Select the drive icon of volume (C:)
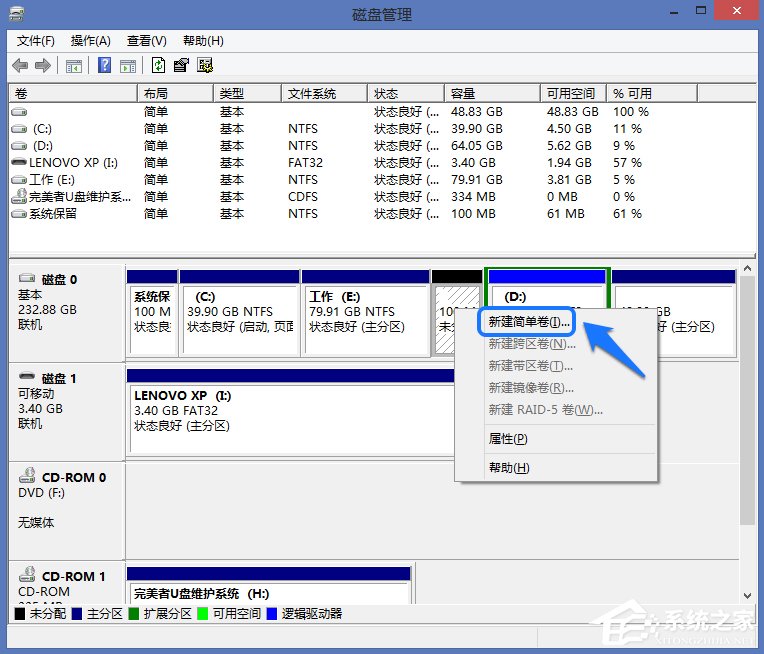The width and height of the screenshot is (764, 654). pos(19,129)
